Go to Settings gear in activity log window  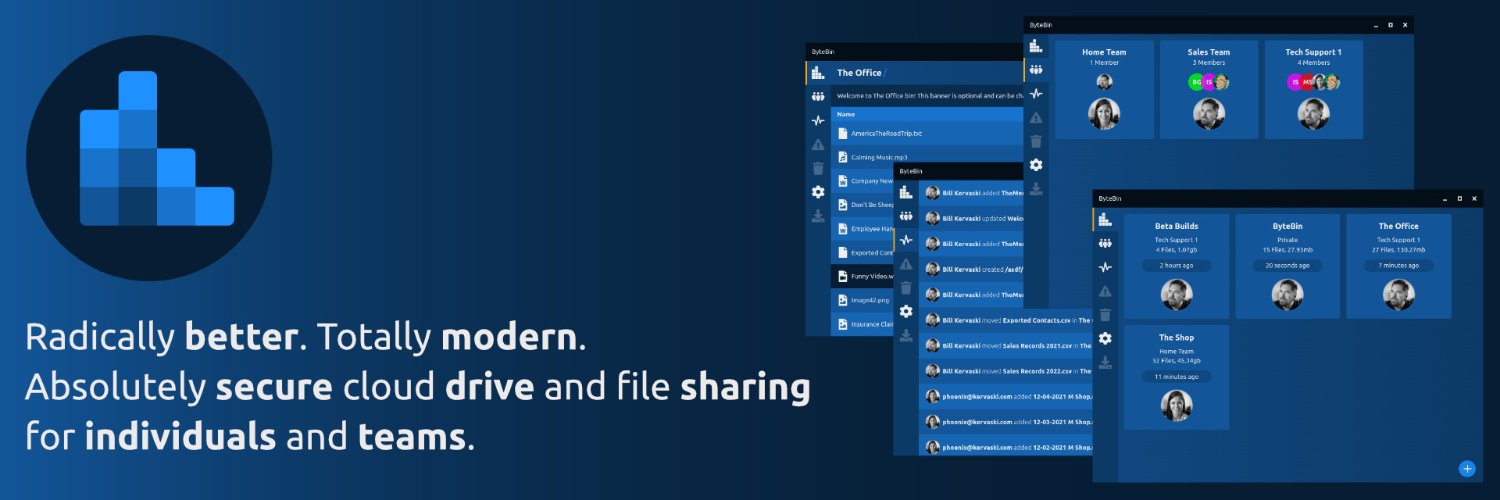click(906, 312)
